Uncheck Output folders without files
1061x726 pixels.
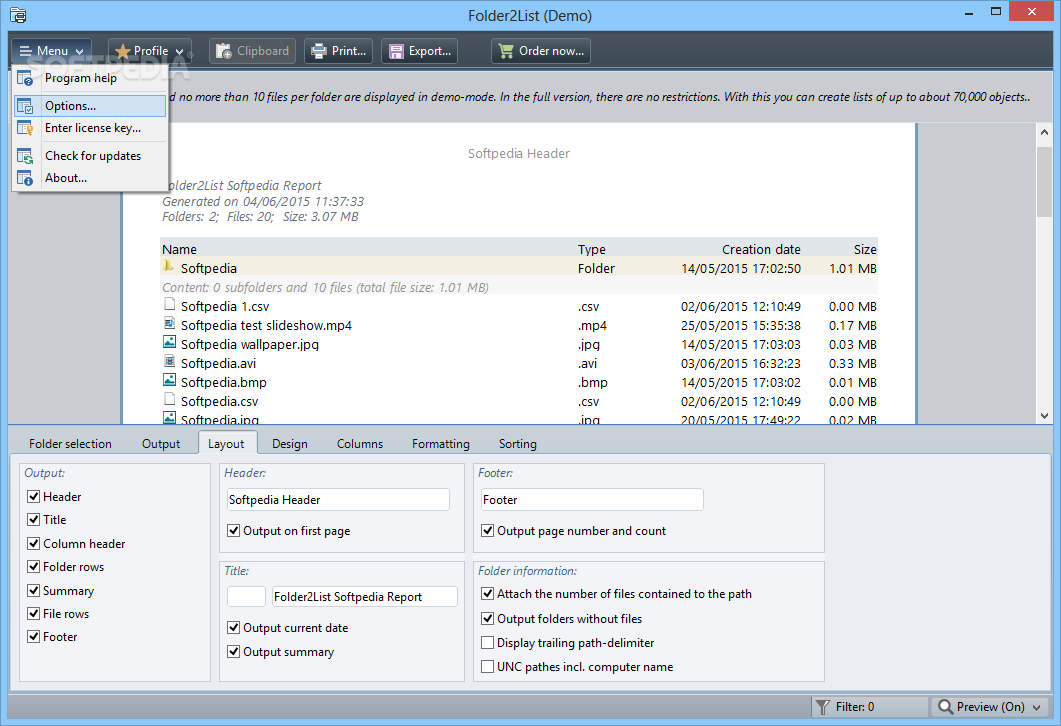(487, 619)
